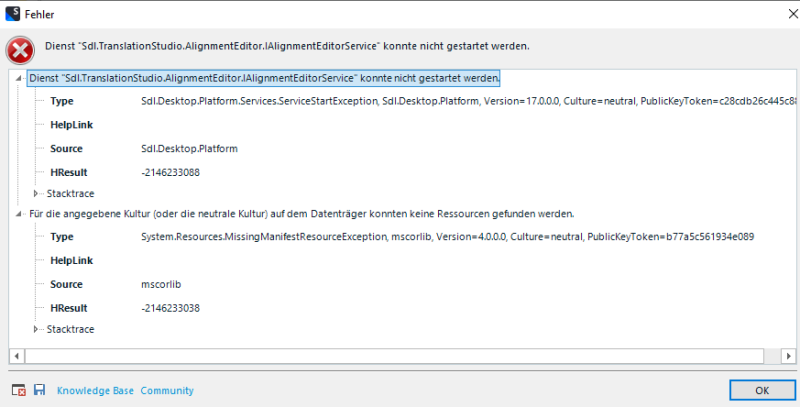
Task: Save error details with floppy disk icon
Action: click(x=39, y=390)
